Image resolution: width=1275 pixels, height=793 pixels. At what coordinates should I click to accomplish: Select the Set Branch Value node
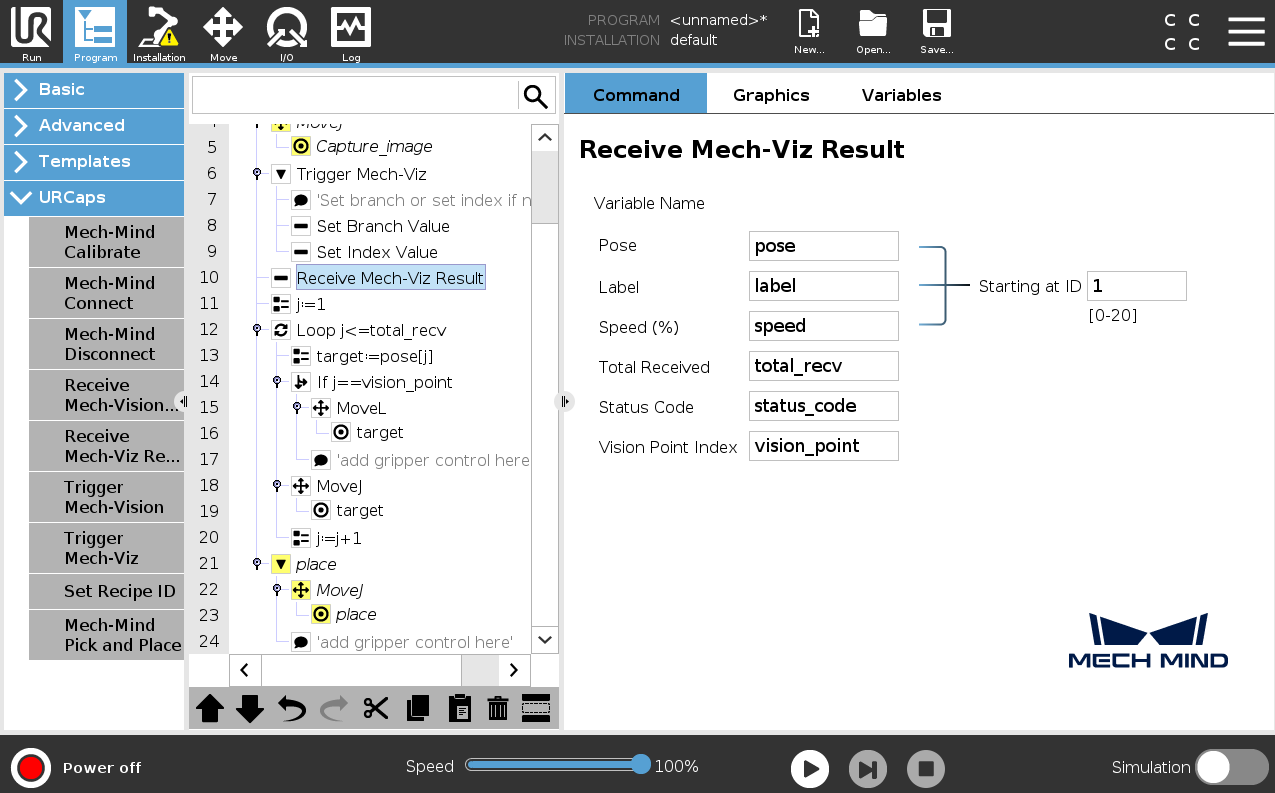pos(383,226)
